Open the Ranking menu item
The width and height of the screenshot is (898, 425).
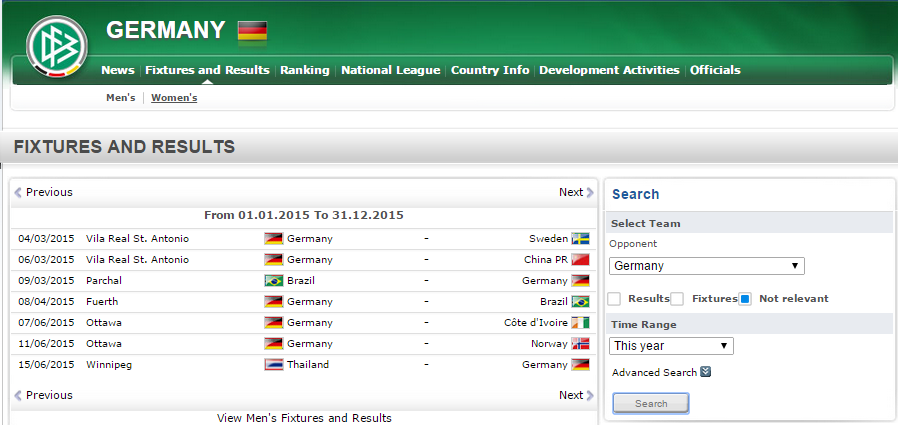click(x=305, y=70)
